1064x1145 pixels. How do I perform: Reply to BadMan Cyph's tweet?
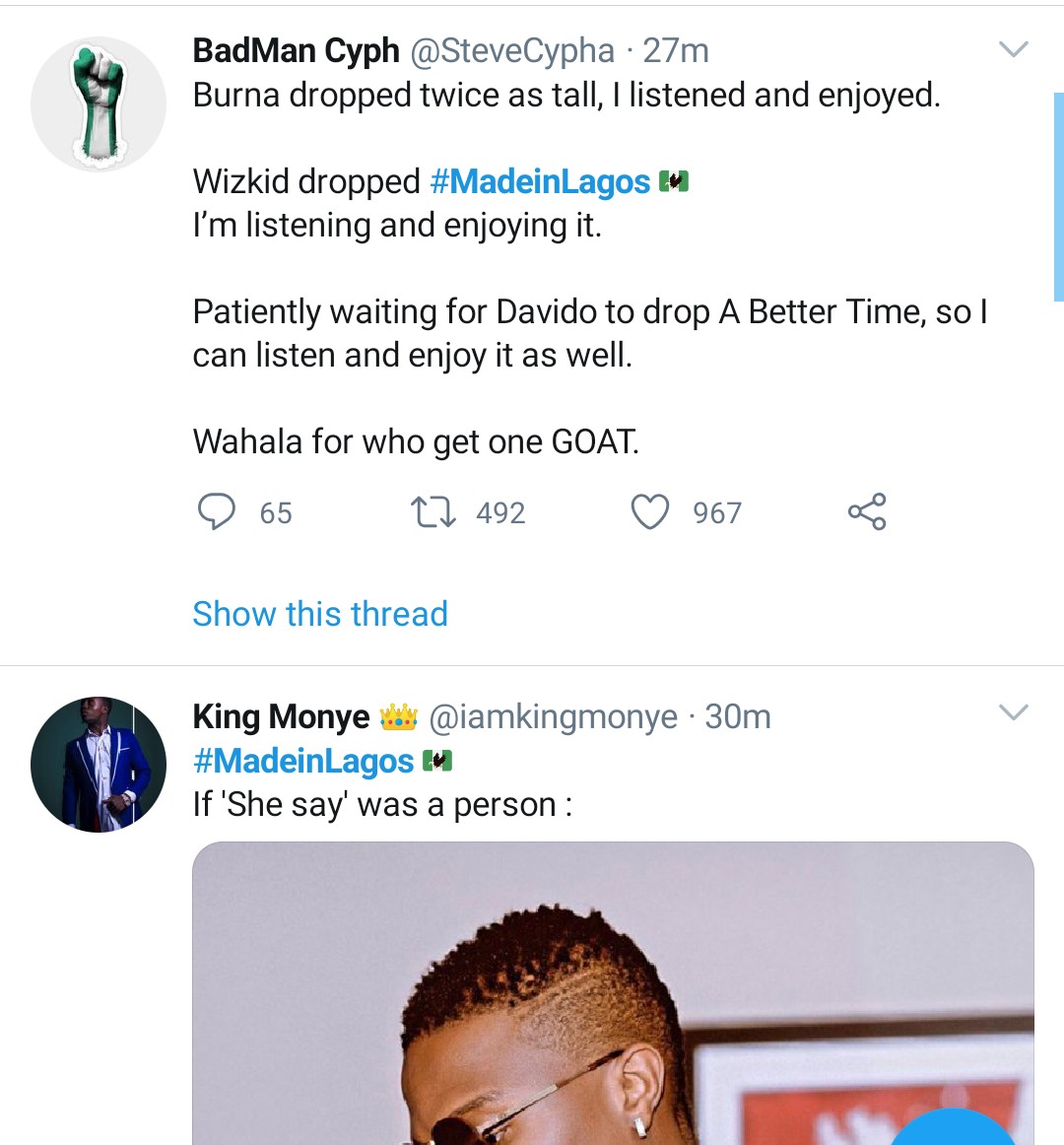pyautogui.click(x=217, y=512)
